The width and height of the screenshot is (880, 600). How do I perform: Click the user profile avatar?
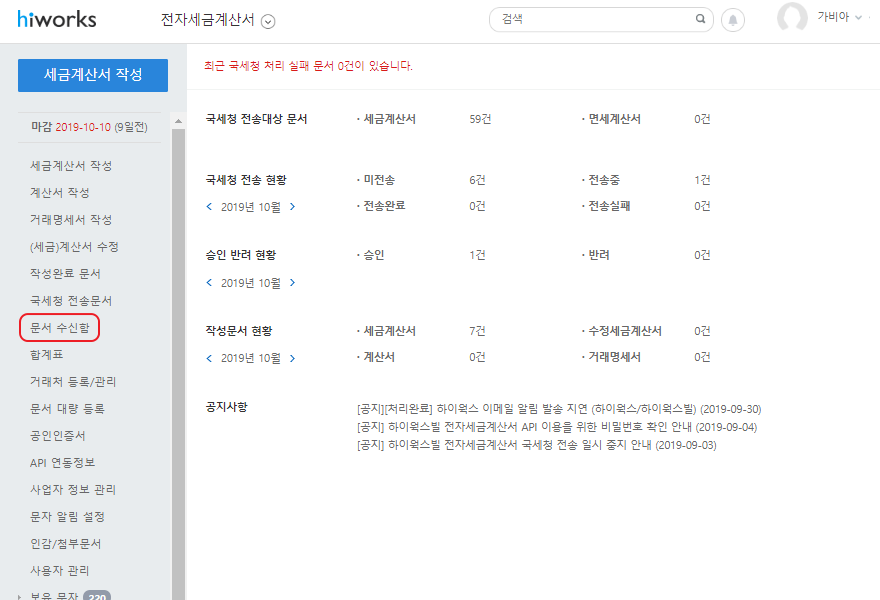click(x=792, y=18)
